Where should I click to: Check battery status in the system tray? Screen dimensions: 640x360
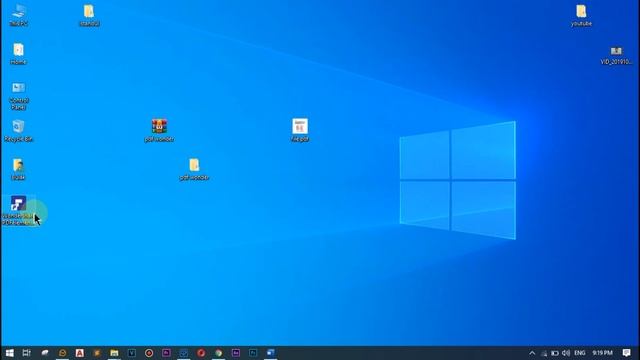point(555,353)
